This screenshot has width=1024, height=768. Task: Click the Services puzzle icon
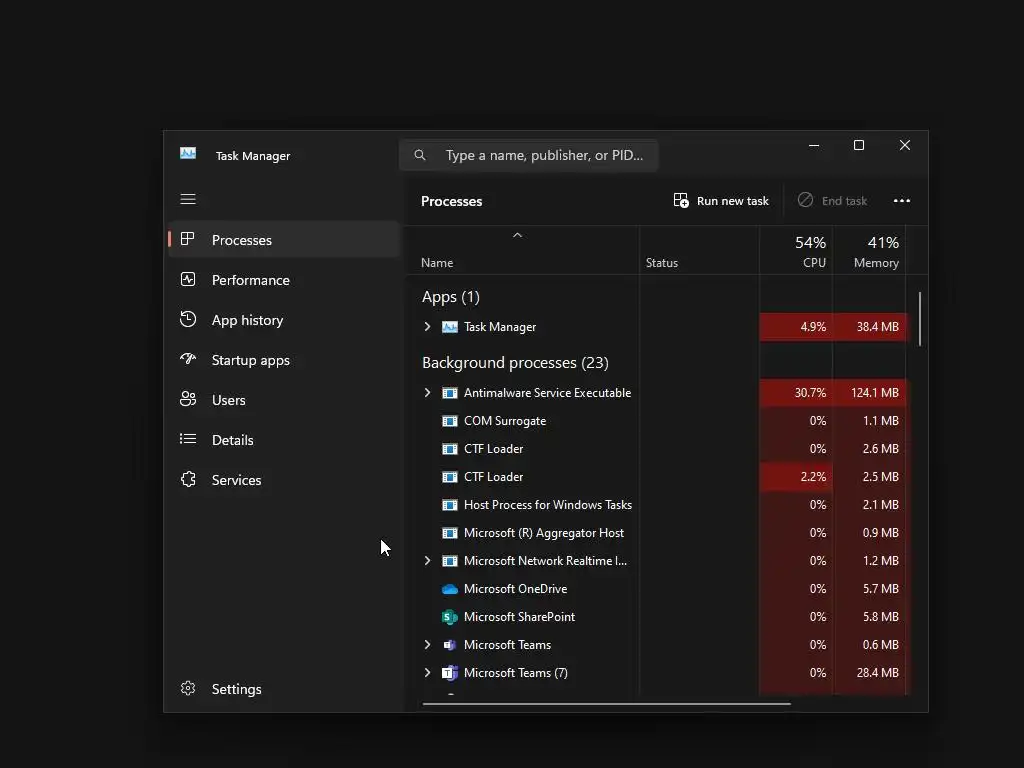pyautogui.click(x=188, y=479)
